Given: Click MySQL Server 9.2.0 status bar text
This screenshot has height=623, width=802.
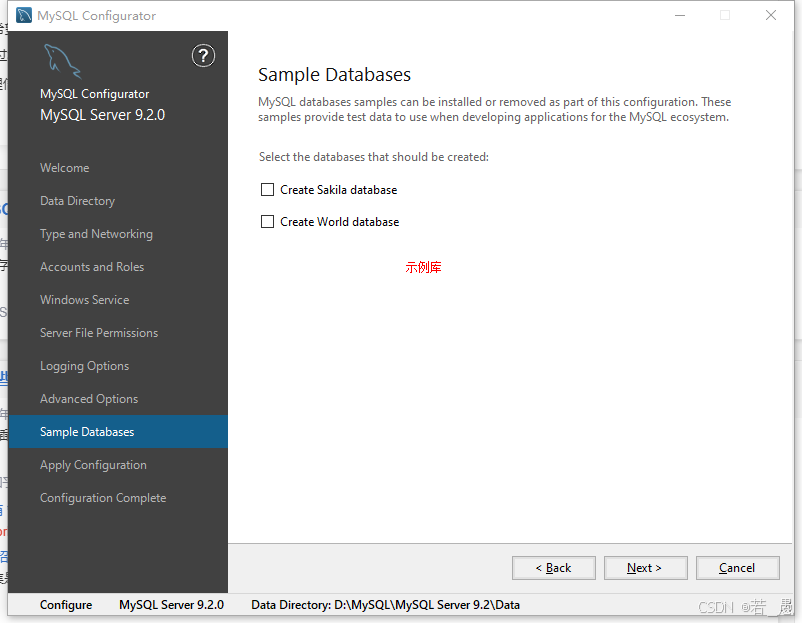Looking at the screenshot, I should (x=171, y=605).
